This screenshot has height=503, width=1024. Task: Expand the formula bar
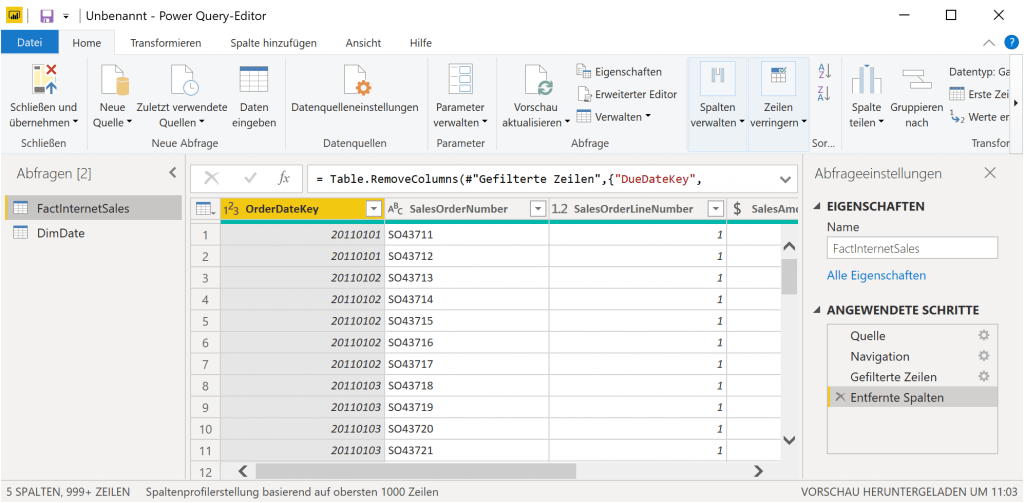coord(785,179)
